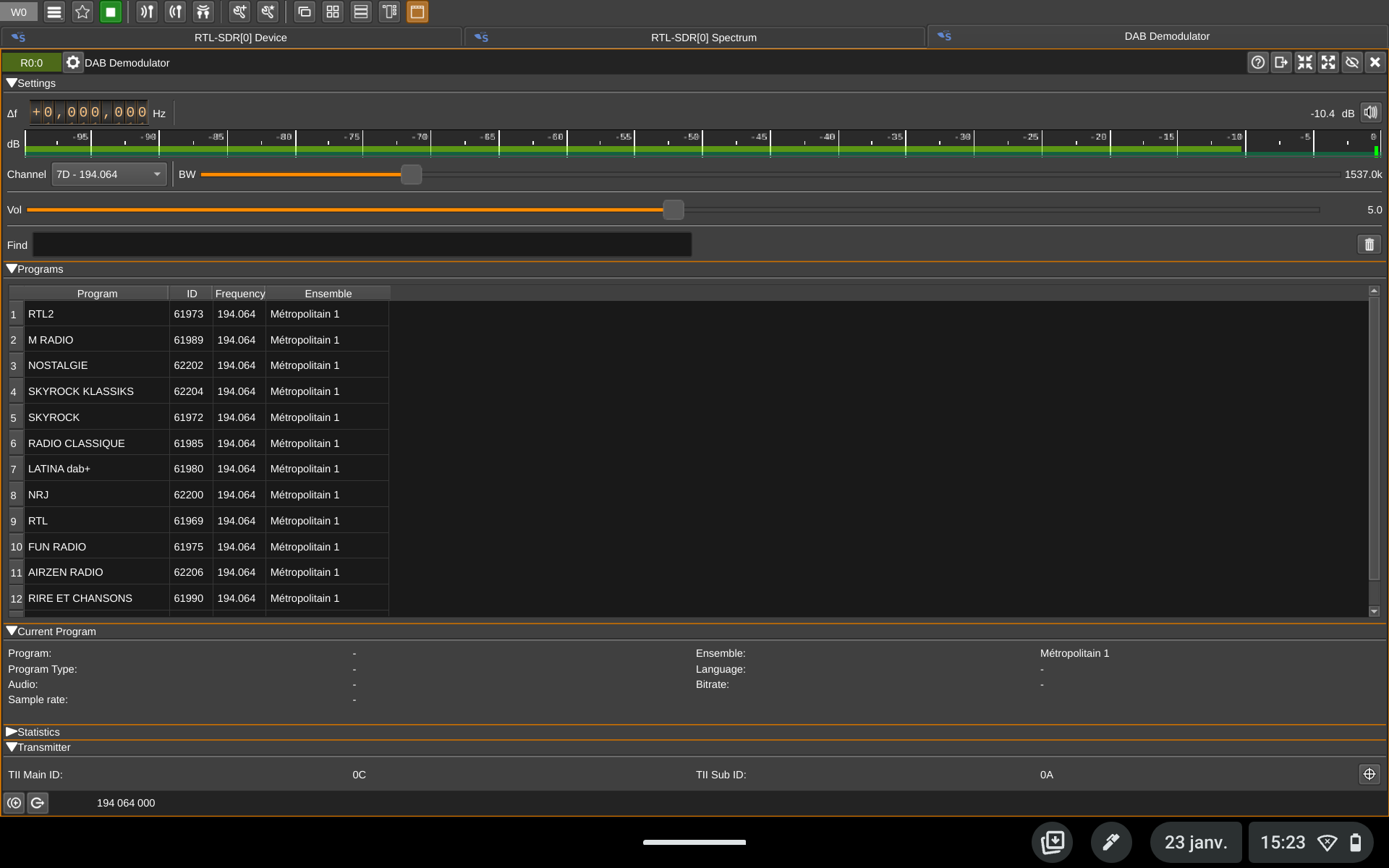The height and width of the screenshot is (868, 1389).
Task: Sort by the Ensemble column header
Action: coord(328,294)
